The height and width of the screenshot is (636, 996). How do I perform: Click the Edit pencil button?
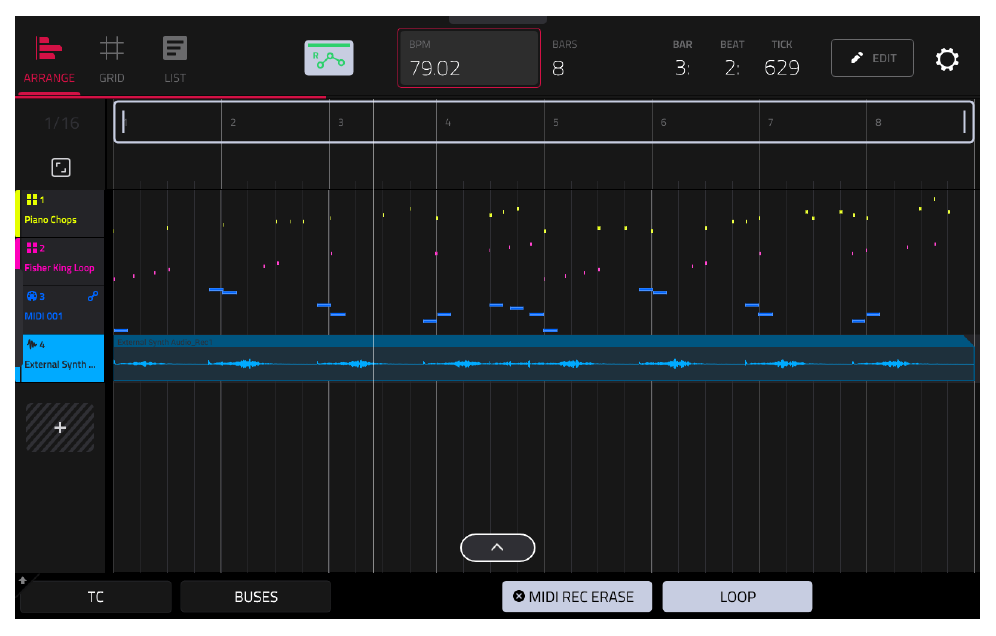(x=872, y=58)
